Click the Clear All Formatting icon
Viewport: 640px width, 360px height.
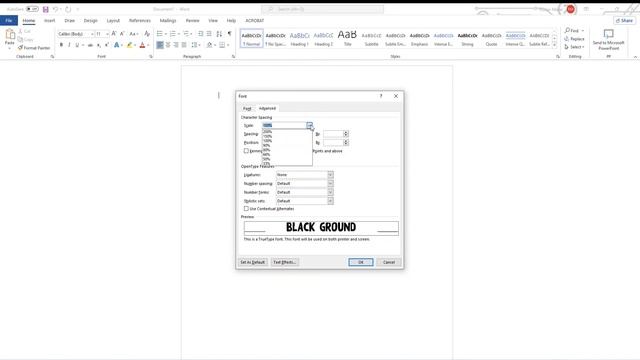pyautogui.click(x=147, y=33)
